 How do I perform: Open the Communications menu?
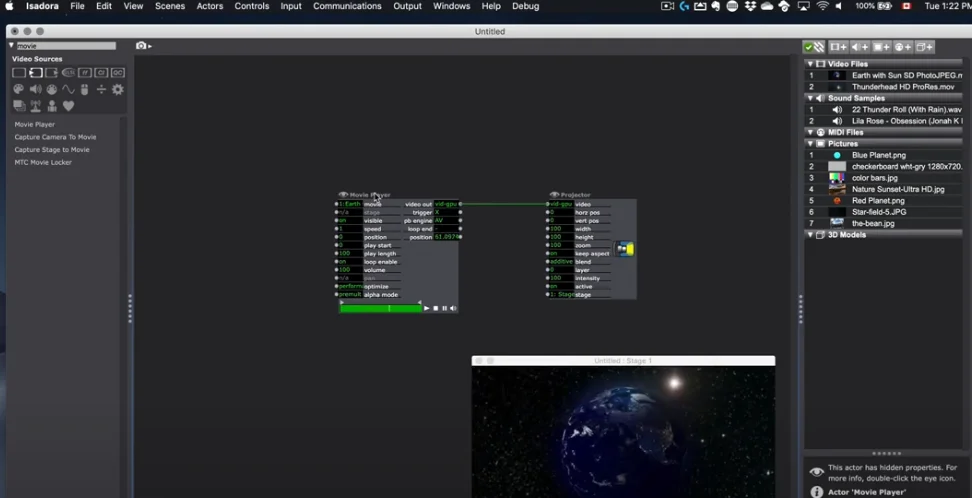(347, 6)
